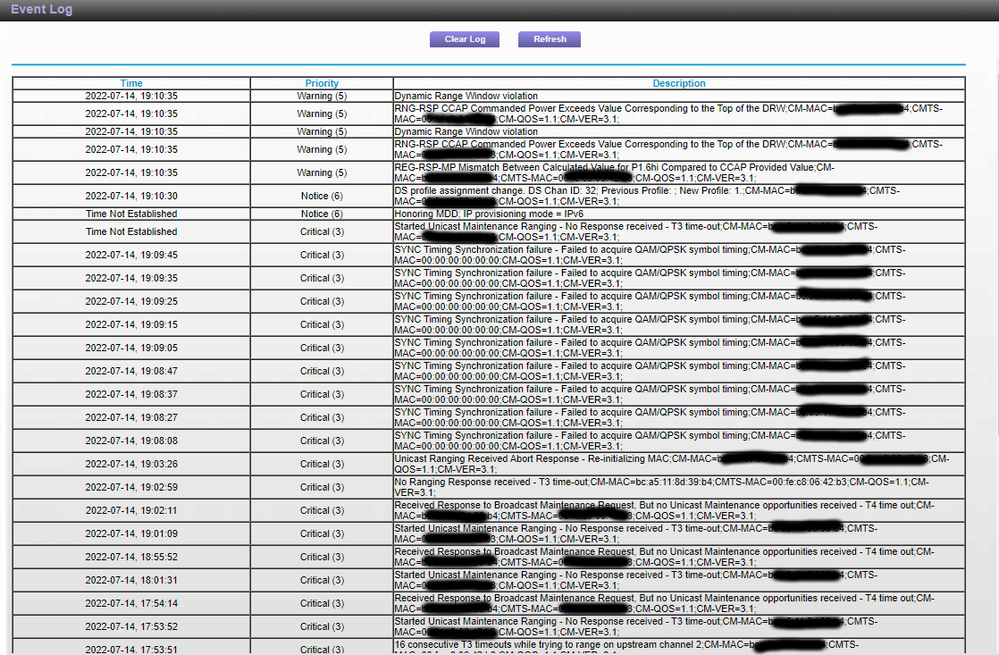
Task: Click Notice (6) for the 19:10:30 entry
Action: (x=322, y=196)
